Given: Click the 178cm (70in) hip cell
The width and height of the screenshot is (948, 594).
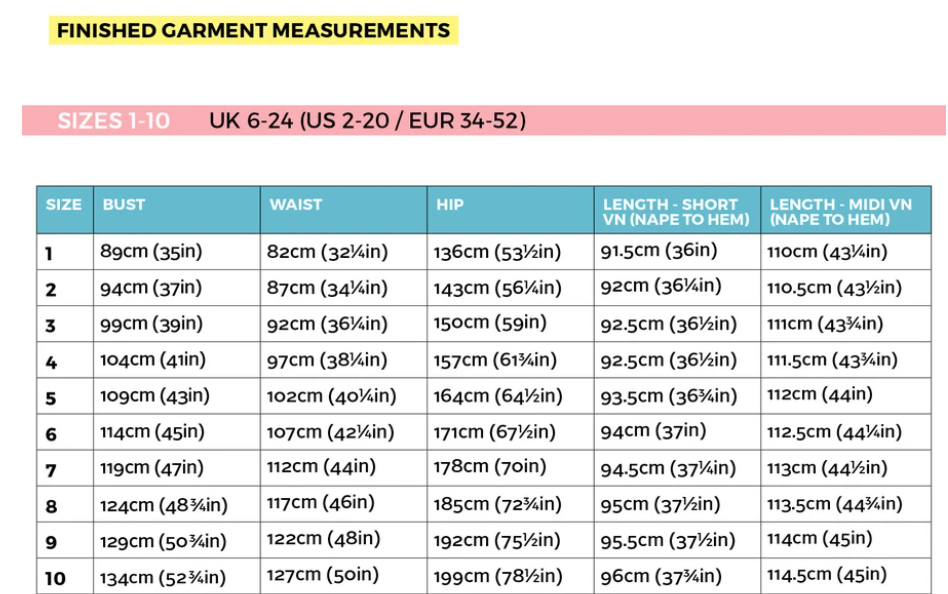Looking at the screenshot, I should 490,467.
